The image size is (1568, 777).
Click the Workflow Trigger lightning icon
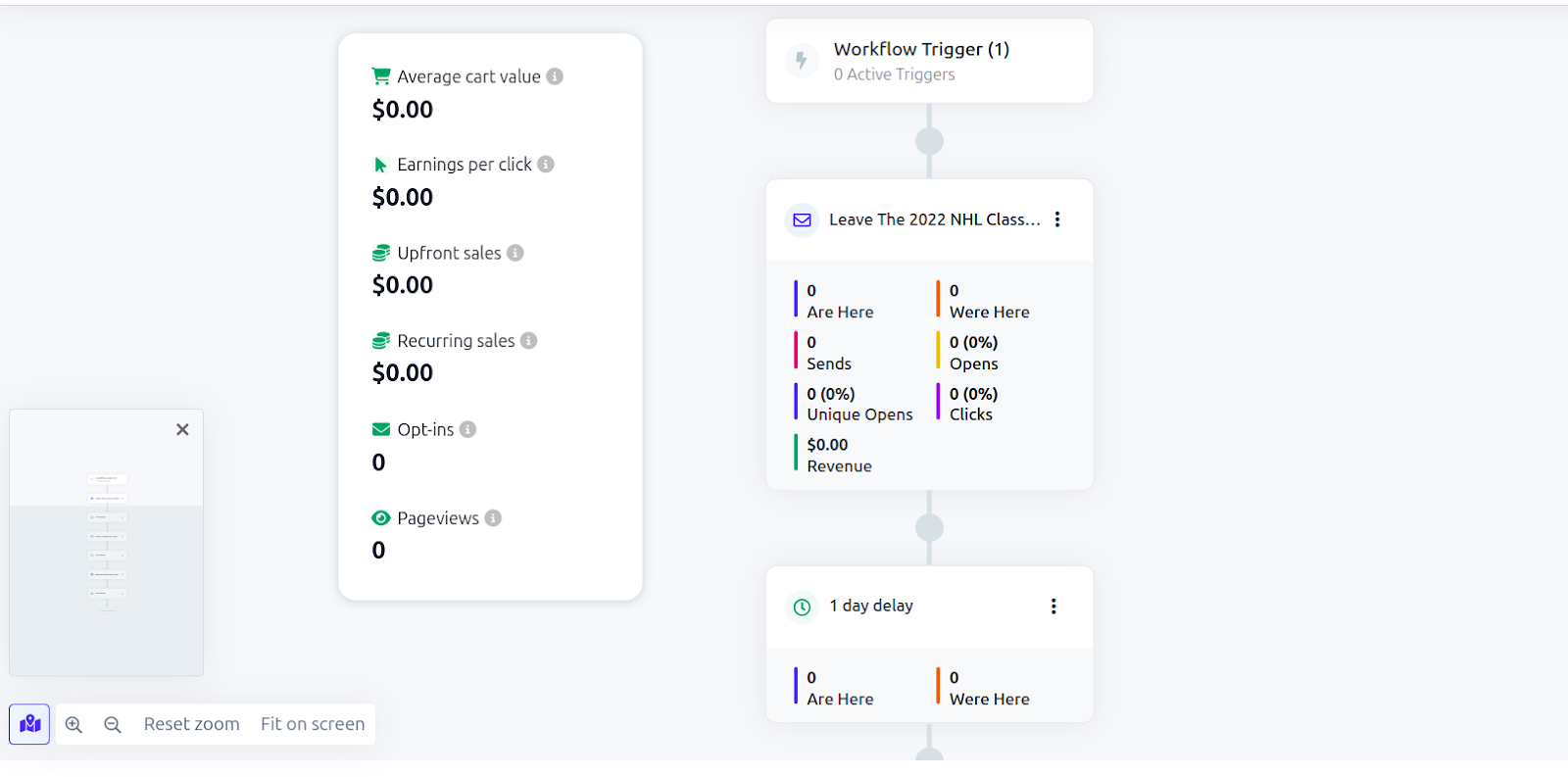[x=802, y=61]
